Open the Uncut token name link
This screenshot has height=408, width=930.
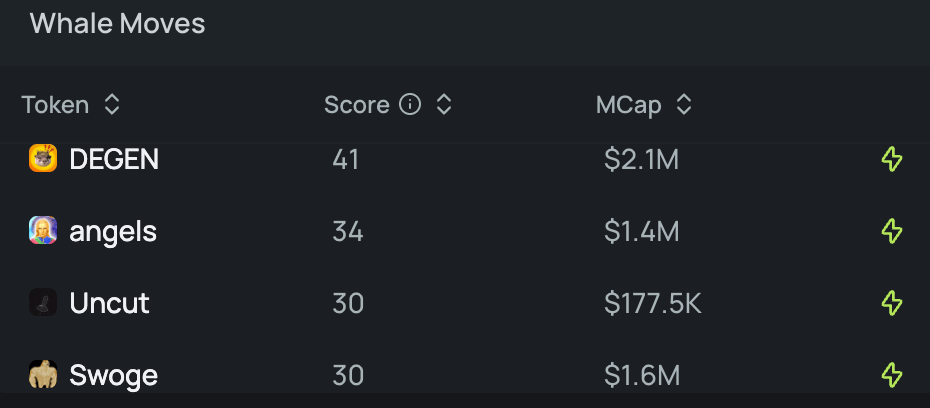click(x=109, y=303)
